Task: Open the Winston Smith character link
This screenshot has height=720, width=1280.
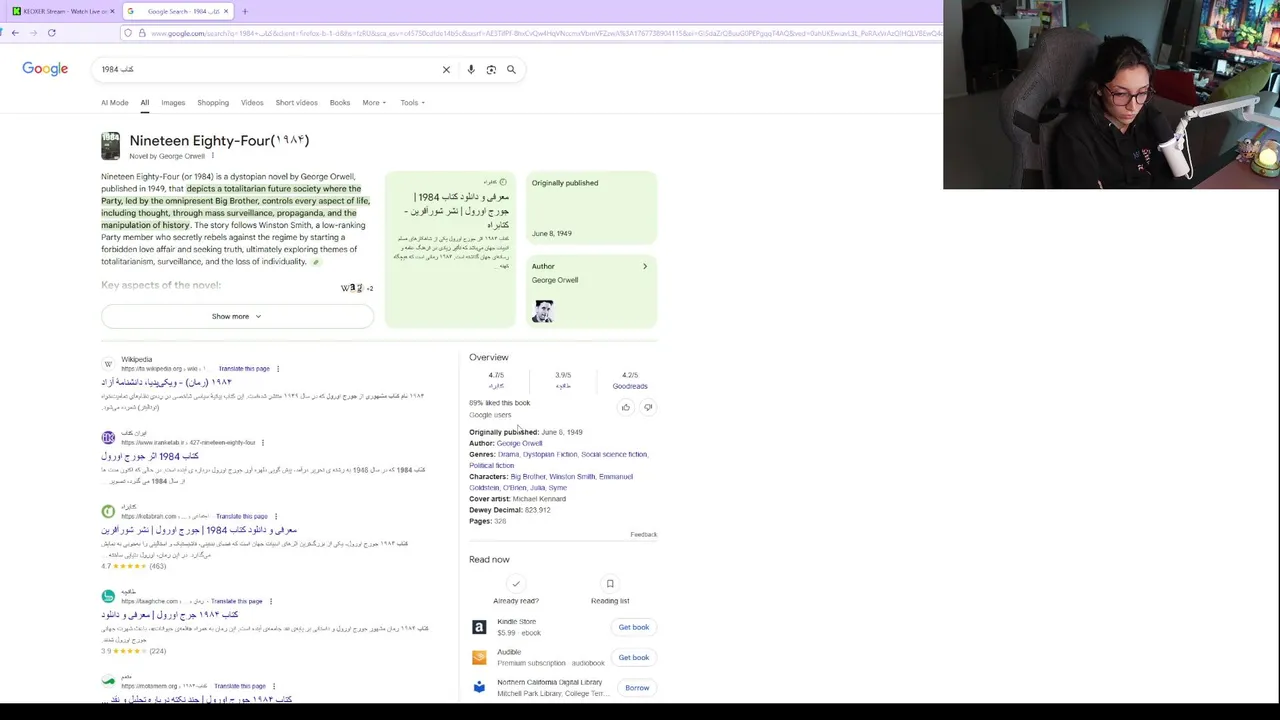Action: (572, 477)
